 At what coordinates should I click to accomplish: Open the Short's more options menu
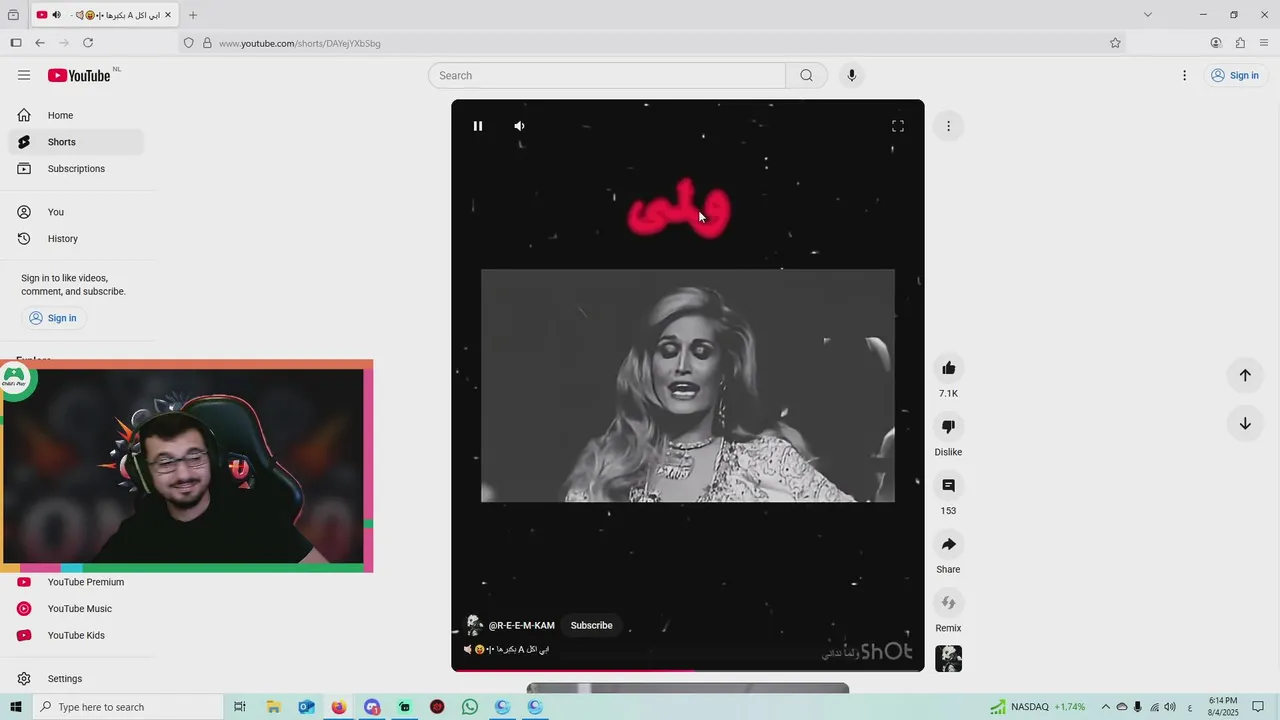point(948,126)
